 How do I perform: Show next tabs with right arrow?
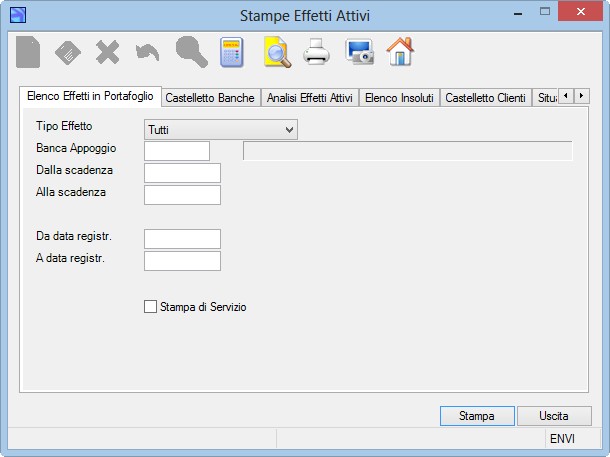[x=581, y=96]
